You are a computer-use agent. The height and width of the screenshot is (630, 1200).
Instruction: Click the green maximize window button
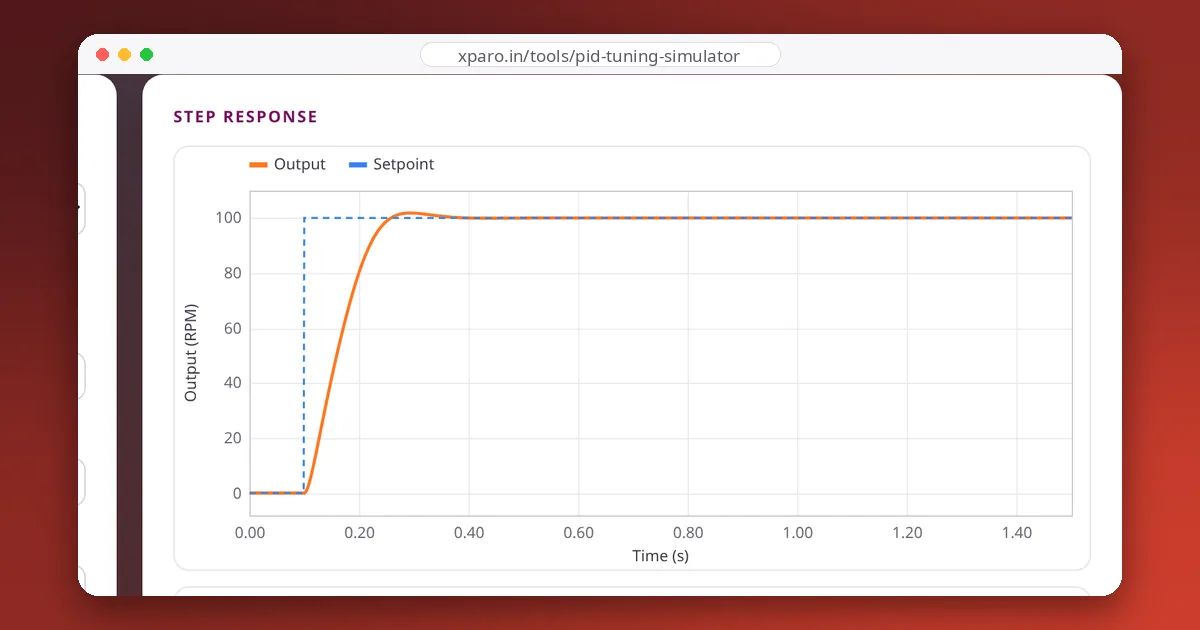146,55
